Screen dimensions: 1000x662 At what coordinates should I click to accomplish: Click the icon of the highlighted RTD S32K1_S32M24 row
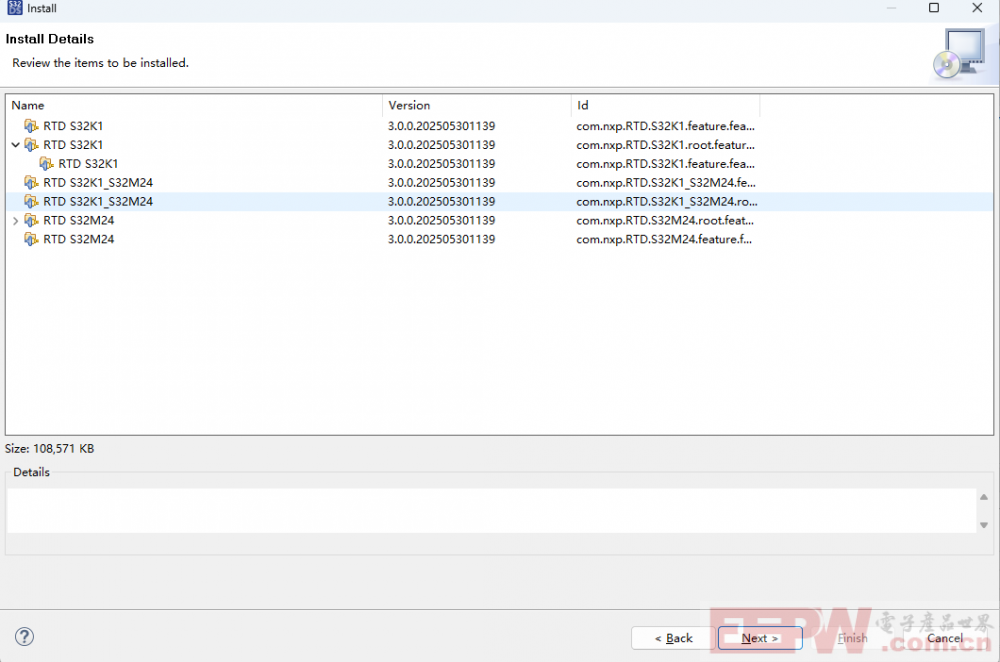point(31,202)
